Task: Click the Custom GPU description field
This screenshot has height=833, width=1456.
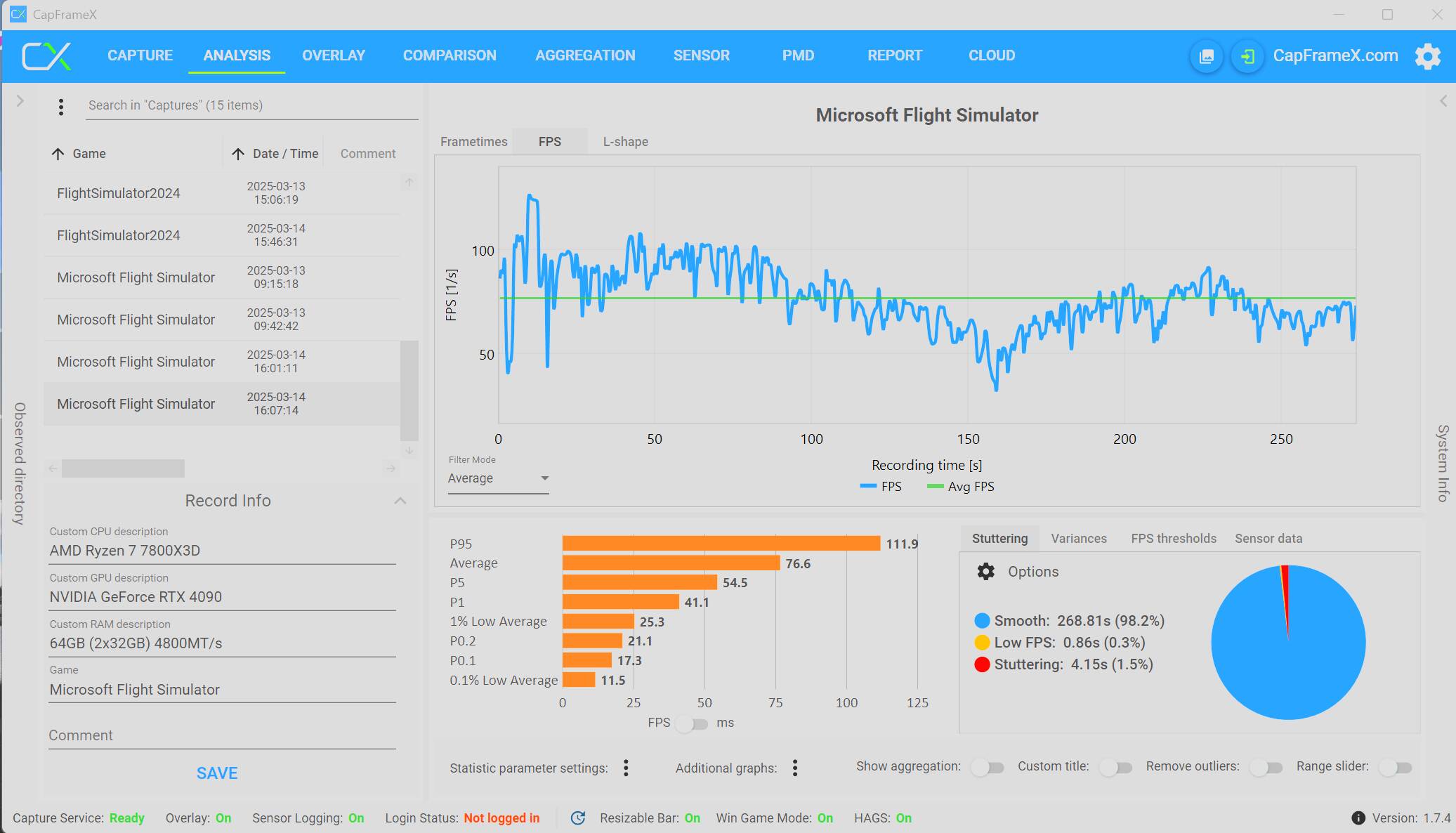Action: (x=222, y=598)
